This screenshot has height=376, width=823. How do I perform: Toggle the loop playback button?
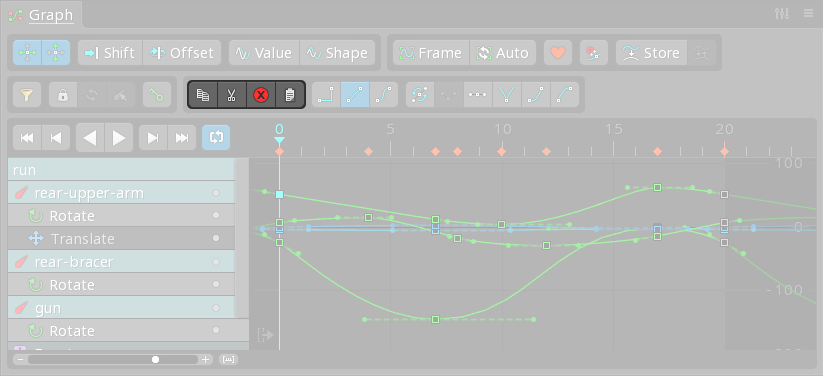(216, 138)
